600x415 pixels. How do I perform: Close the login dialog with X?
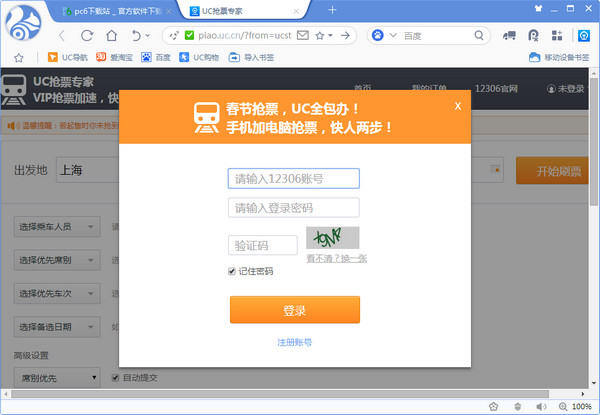tap(458, 105)
